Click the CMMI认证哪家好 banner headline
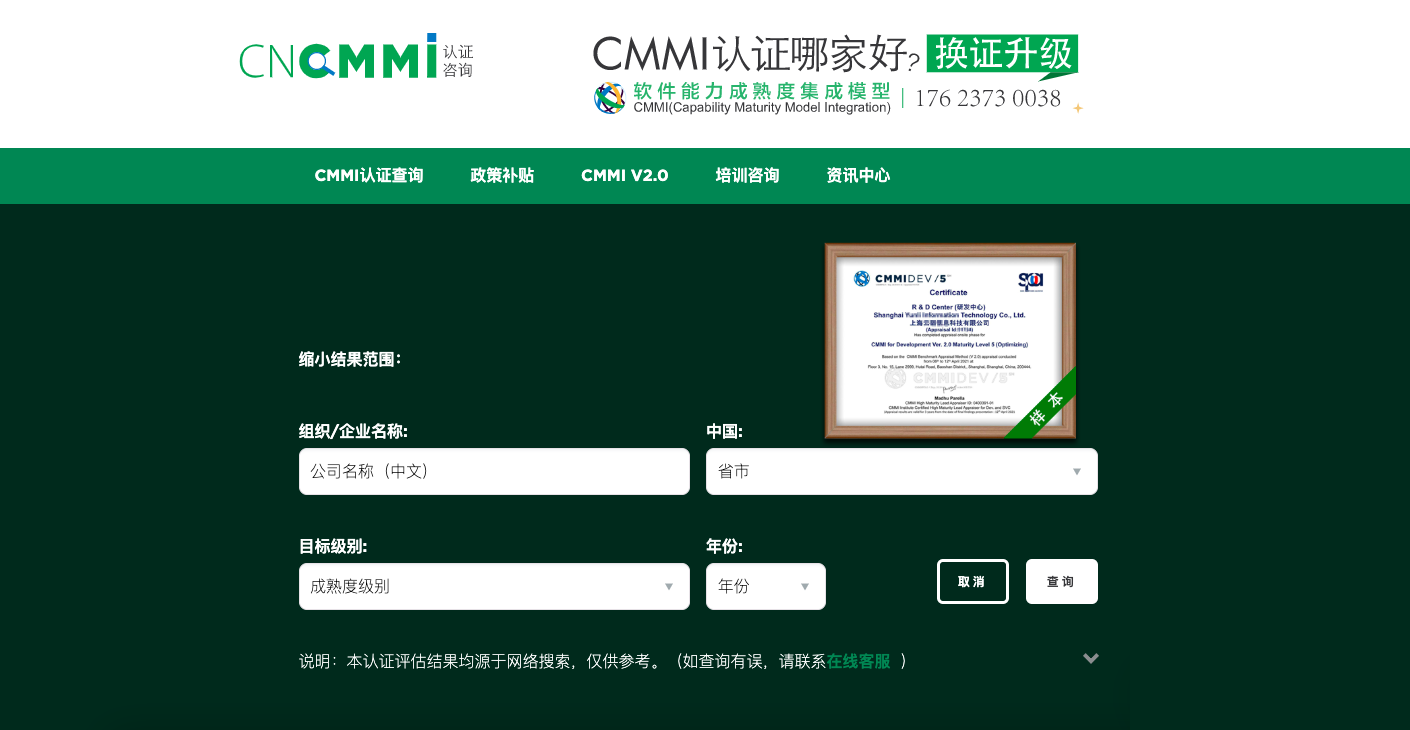The width and height of the screenshot is (1410, 730). pyautogui.click(x=756, y=55)
